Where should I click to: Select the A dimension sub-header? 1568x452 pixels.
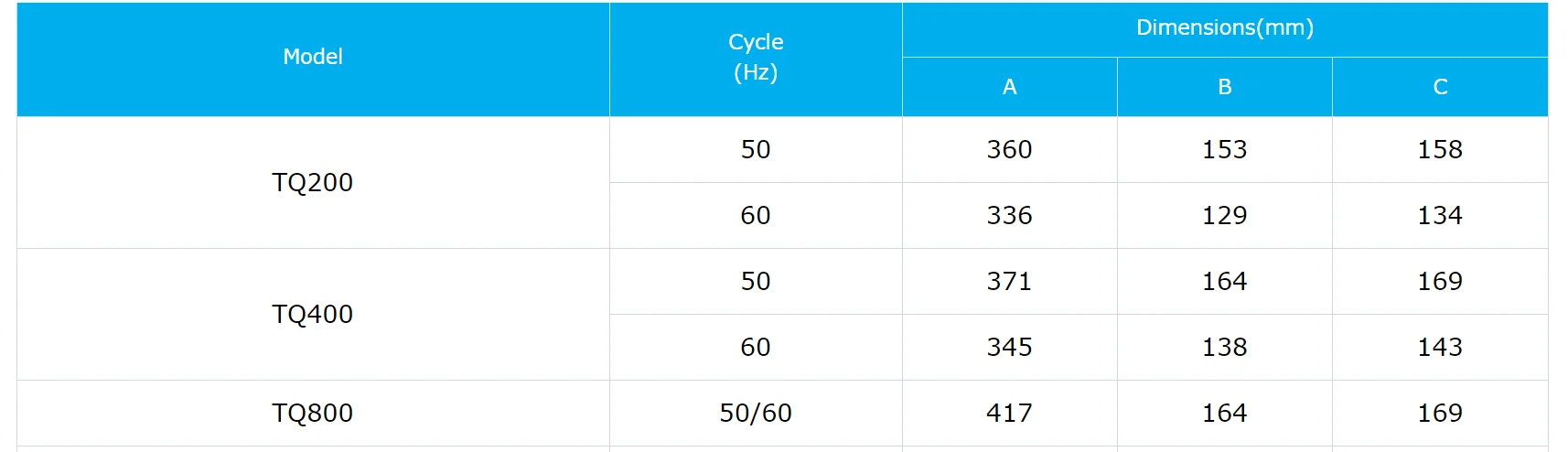click(1009, 87)
